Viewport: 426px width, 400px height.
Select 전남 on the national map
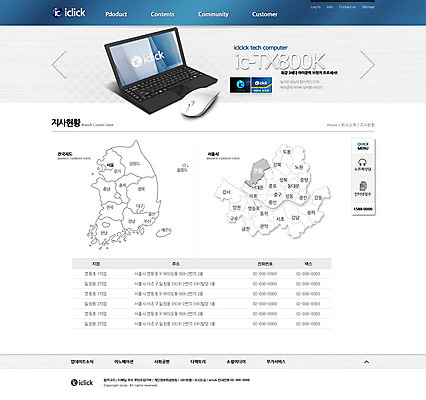point(104,232)
